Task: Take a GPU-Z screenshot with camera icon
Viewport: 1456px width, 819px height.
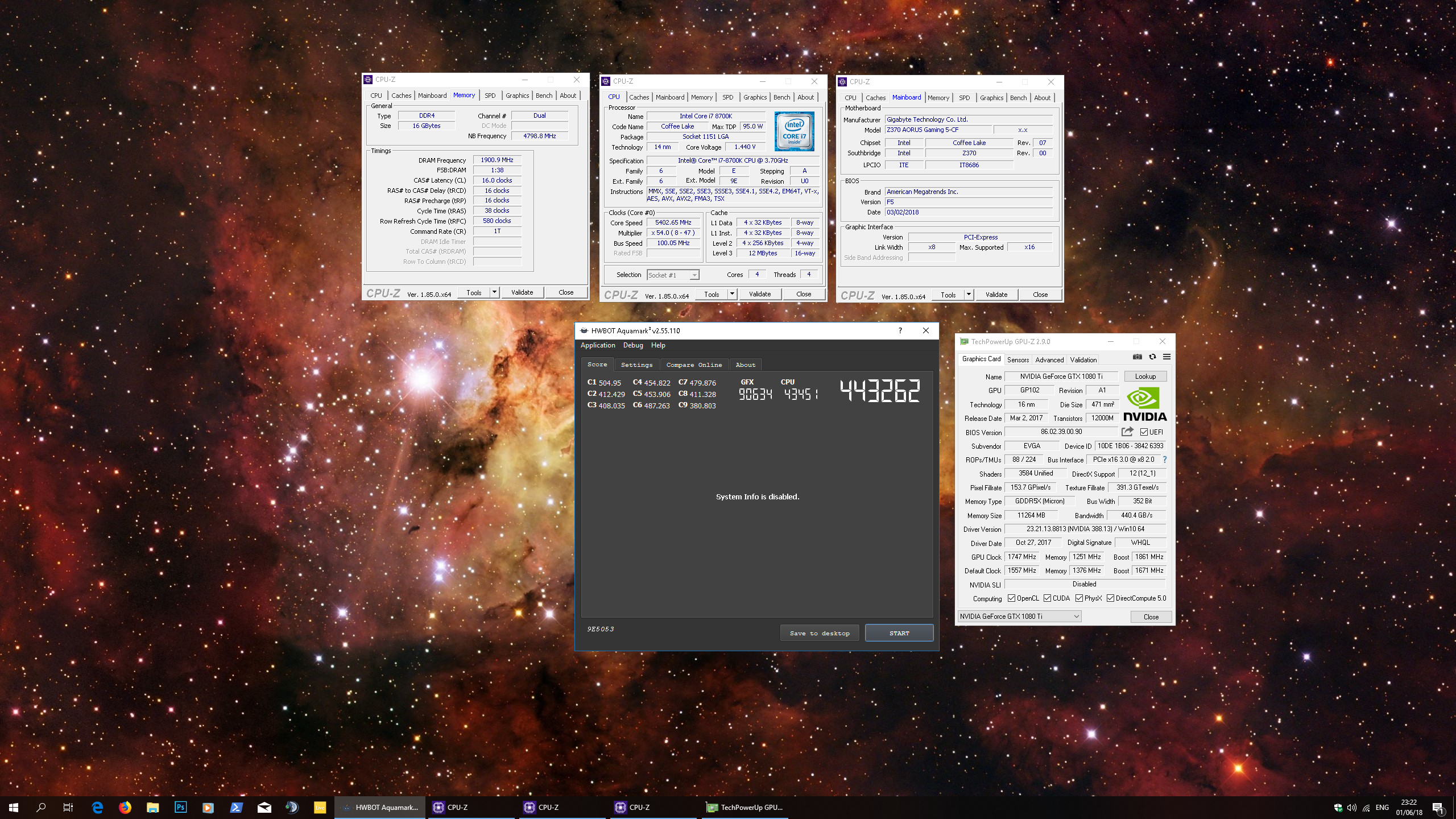Action: (x=1137, y=357)
